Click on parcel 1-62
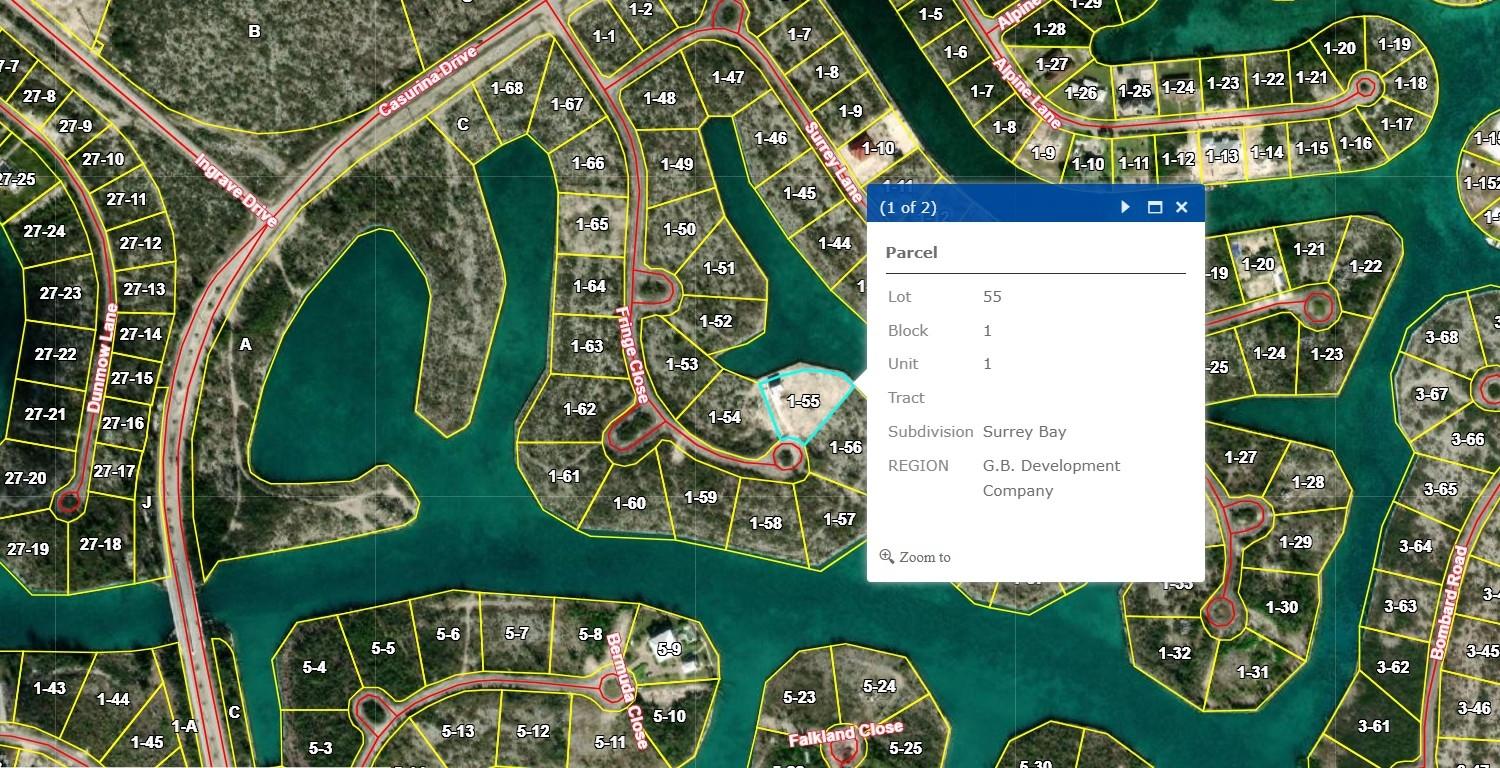This screenshot has width=1500, height=768. pyautogui.click(x=579, y=409)
